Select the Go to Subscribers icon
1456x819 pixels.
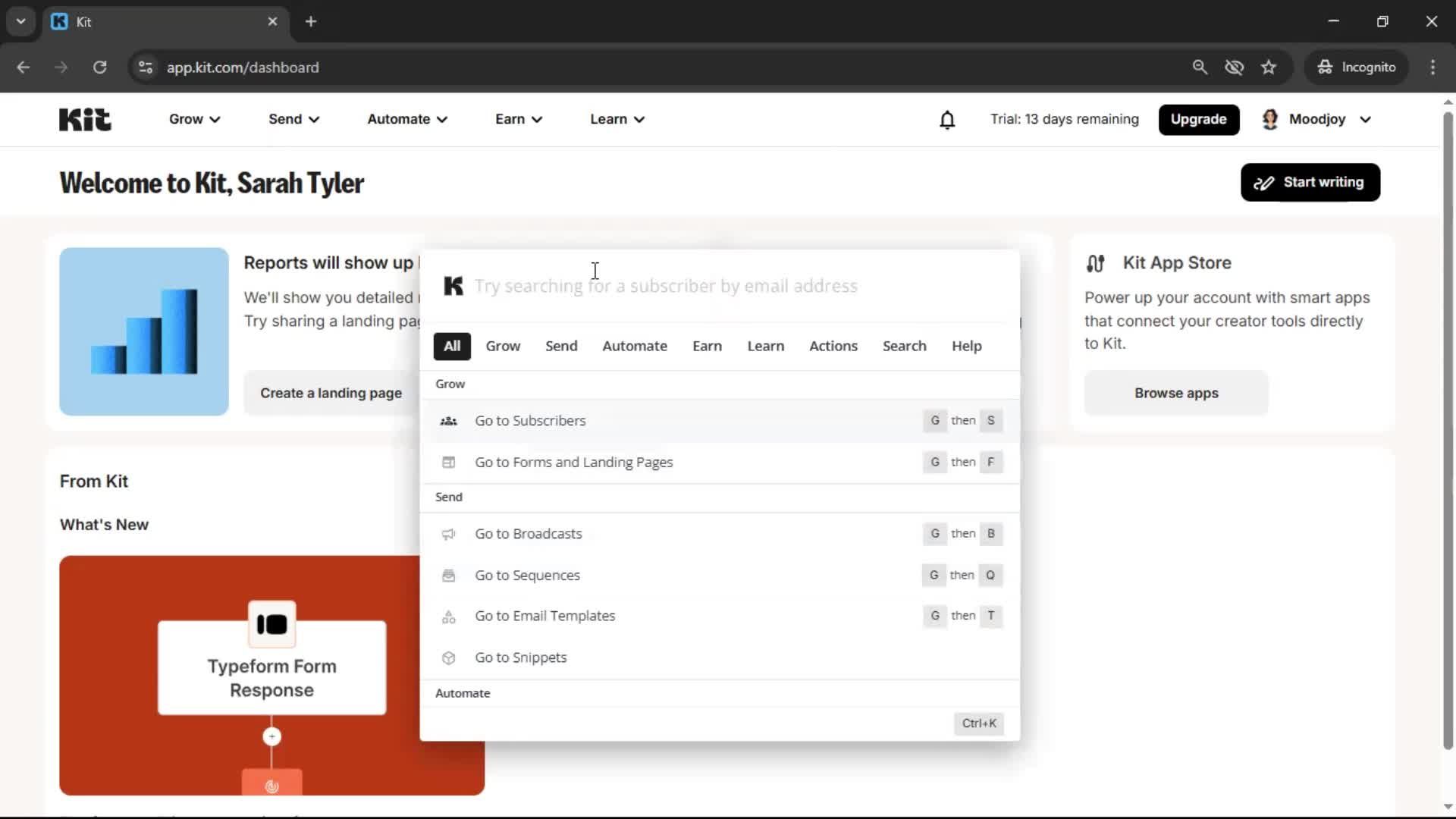[448, 421]
